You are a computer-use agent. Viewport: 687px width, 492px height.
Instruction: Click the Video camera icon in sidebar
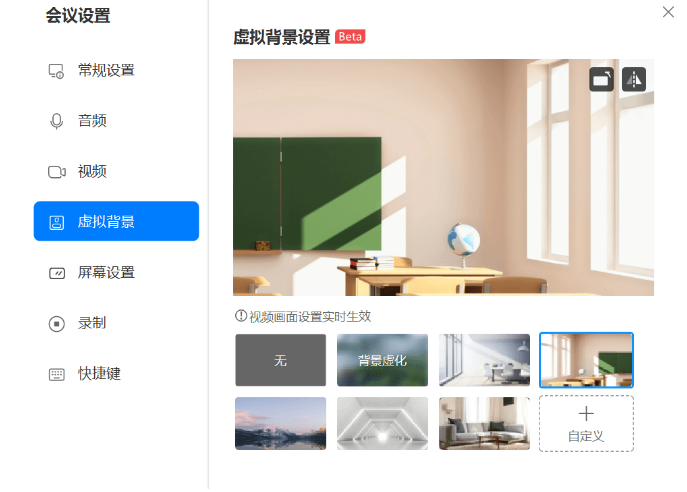tap(57, 172)
